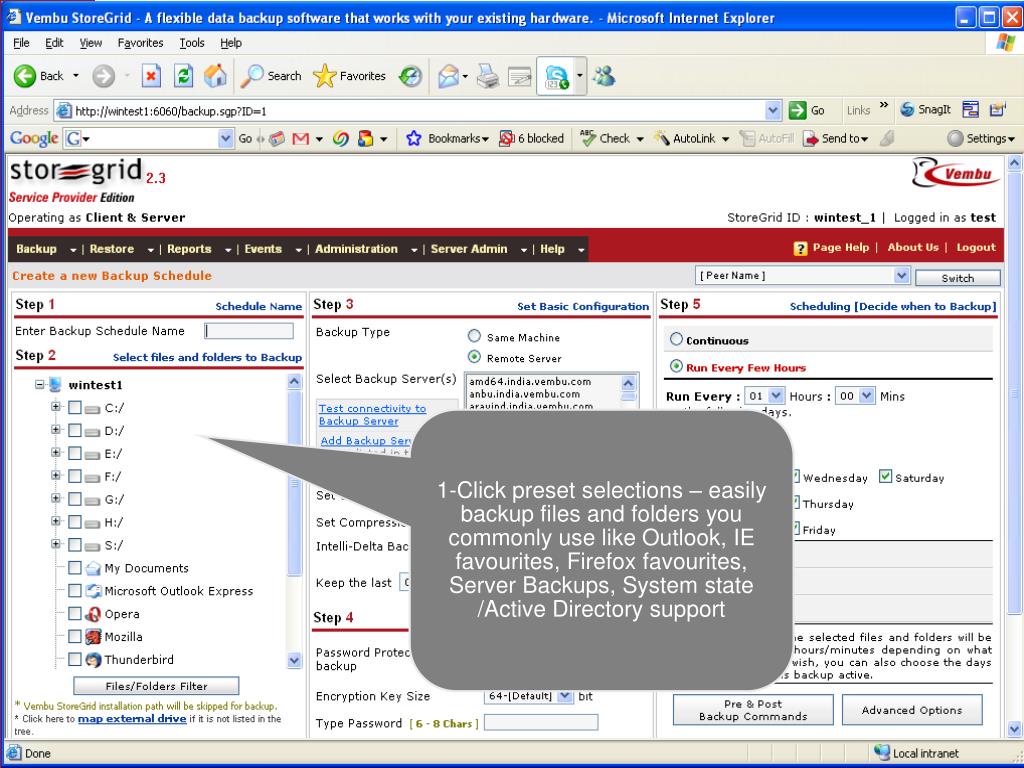1024x768 pixels.
Task: Open the Server Admin navigation menu
Action: point(479,249)
